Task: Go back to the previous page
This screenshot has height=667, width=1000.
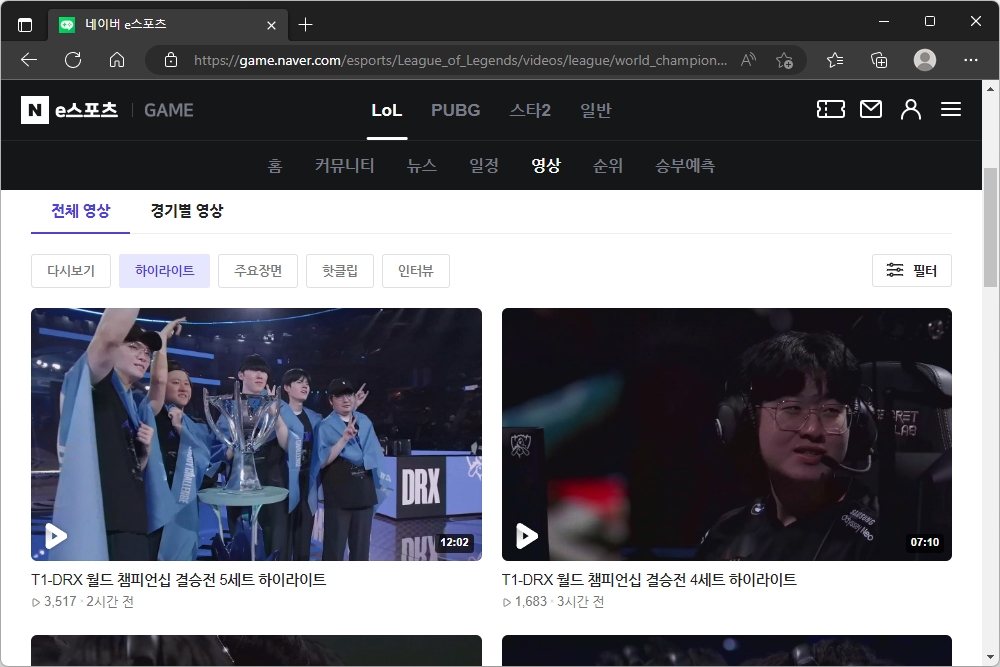Action: tap(29, 60)
